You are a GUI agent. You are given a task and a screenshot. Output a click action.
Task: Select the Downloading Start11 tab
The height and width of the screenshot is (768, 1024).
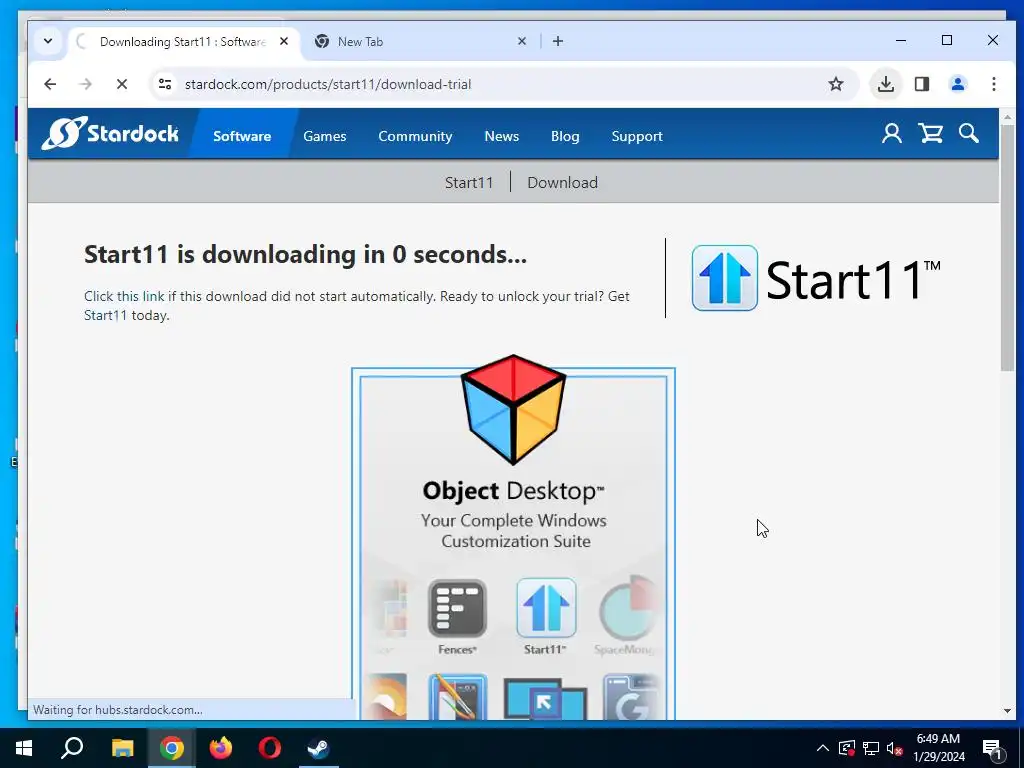pyautogui.click(x=184, y=41)
